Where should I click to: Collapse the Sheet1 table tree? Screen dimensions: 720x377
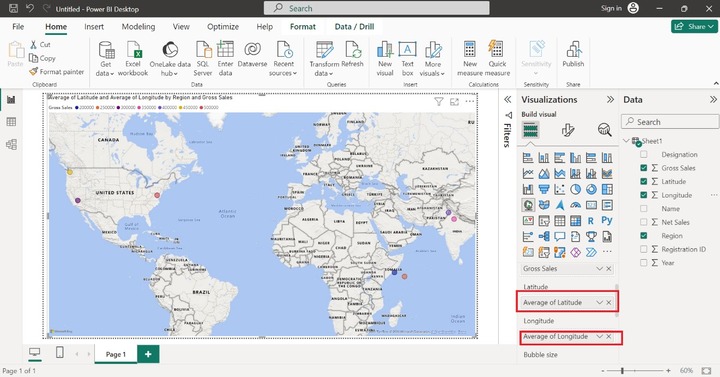pyautogui.click(x=626, y=141)
